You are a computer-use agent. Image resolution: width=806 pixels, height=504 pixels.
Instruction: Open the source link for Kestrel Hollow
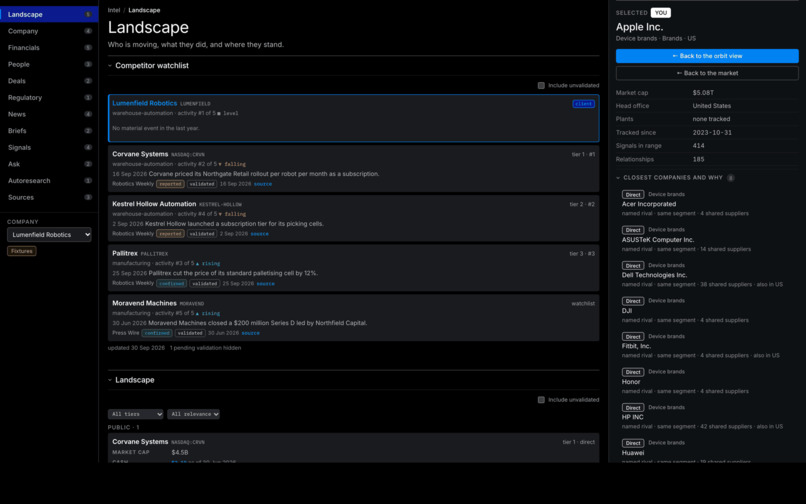(260, 233)
